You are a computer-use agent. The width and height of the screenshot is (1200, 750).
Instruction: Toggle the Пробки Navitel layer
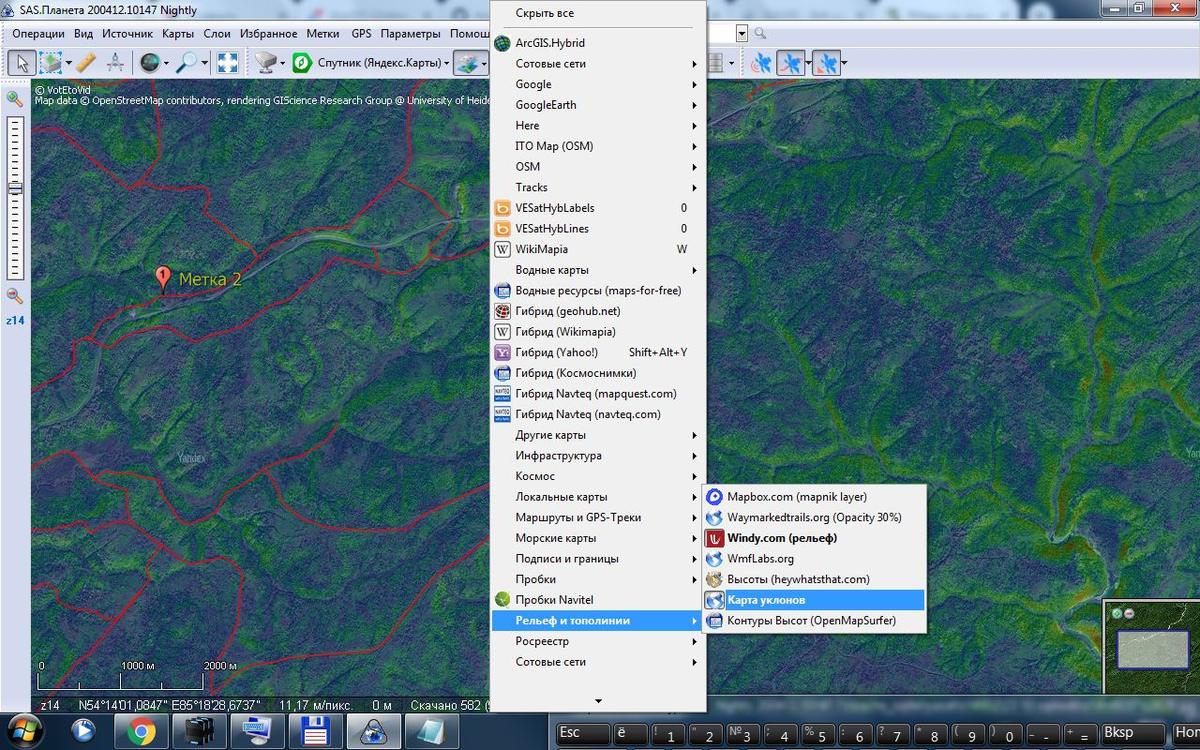pos(598,600)
